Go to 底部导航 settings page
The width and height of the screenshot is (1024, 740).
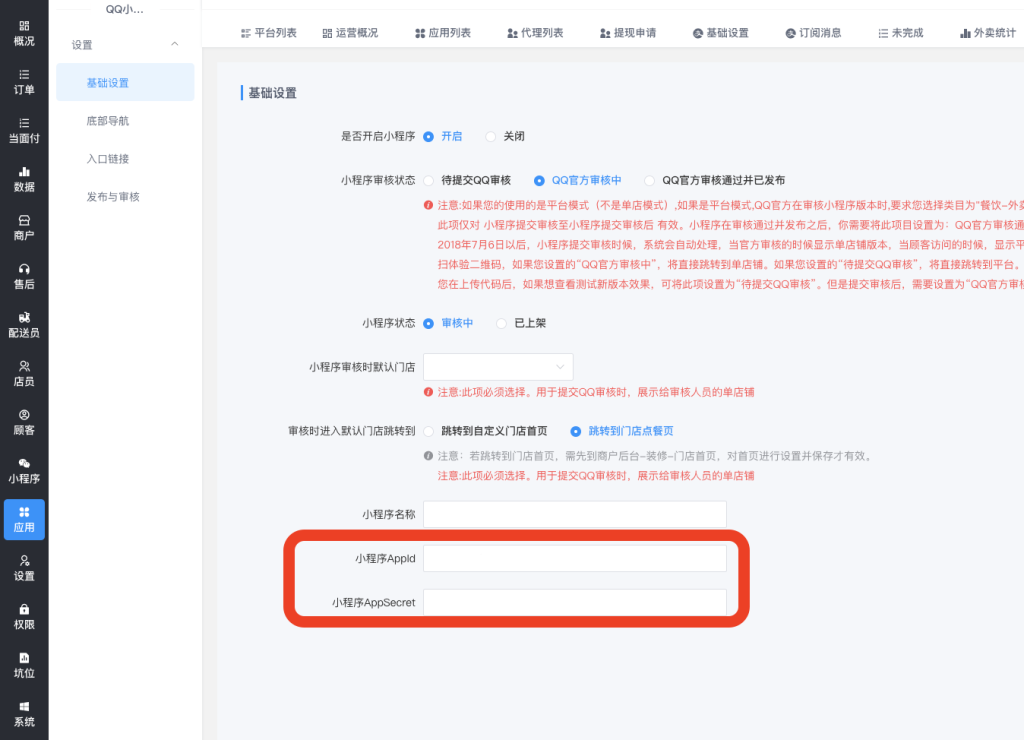pyautogui.click(x=108, y=121)
